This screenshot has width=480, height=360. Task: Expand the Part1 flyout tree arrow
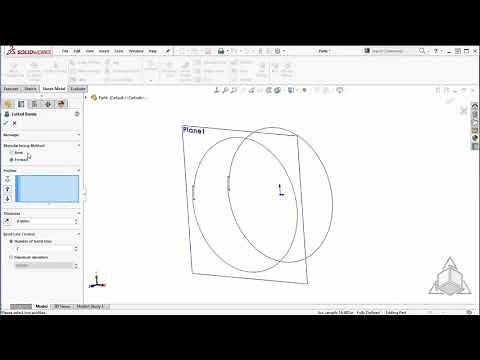[86, 98]
